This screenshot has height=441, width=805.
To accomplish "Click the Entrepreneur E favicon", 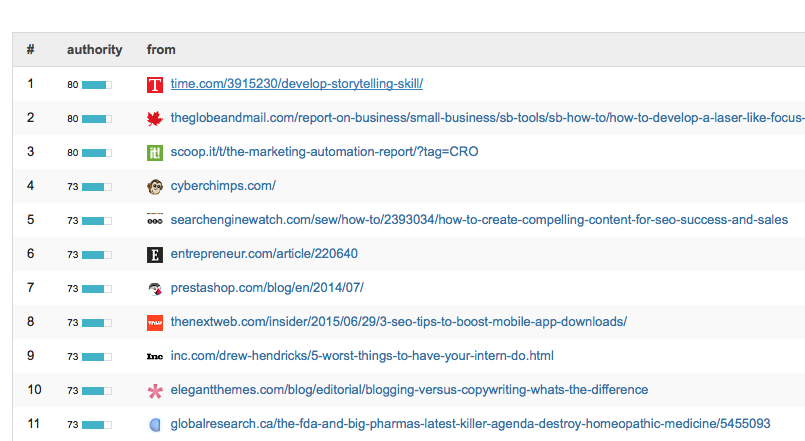I will tap(154, 254).
